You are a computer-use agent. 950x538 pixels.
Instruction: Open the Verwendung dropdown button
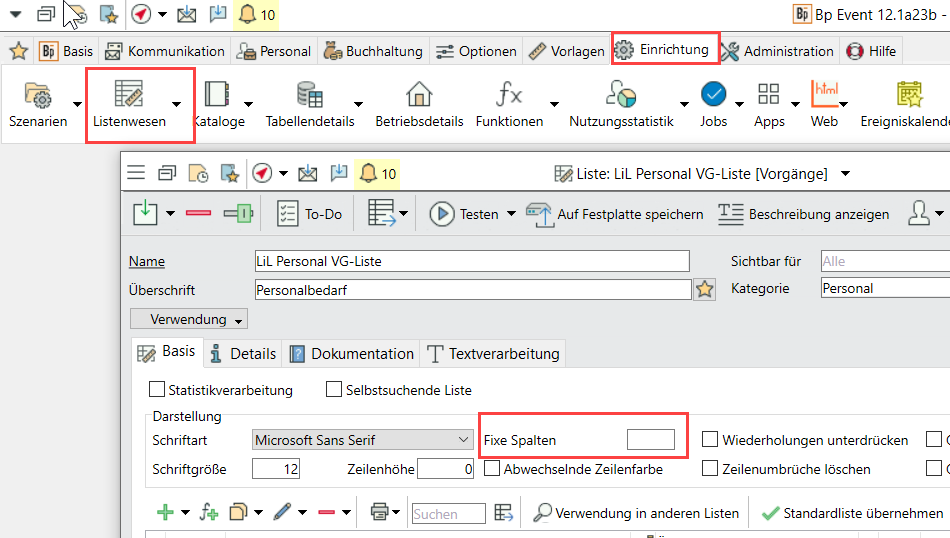(189, 320)
